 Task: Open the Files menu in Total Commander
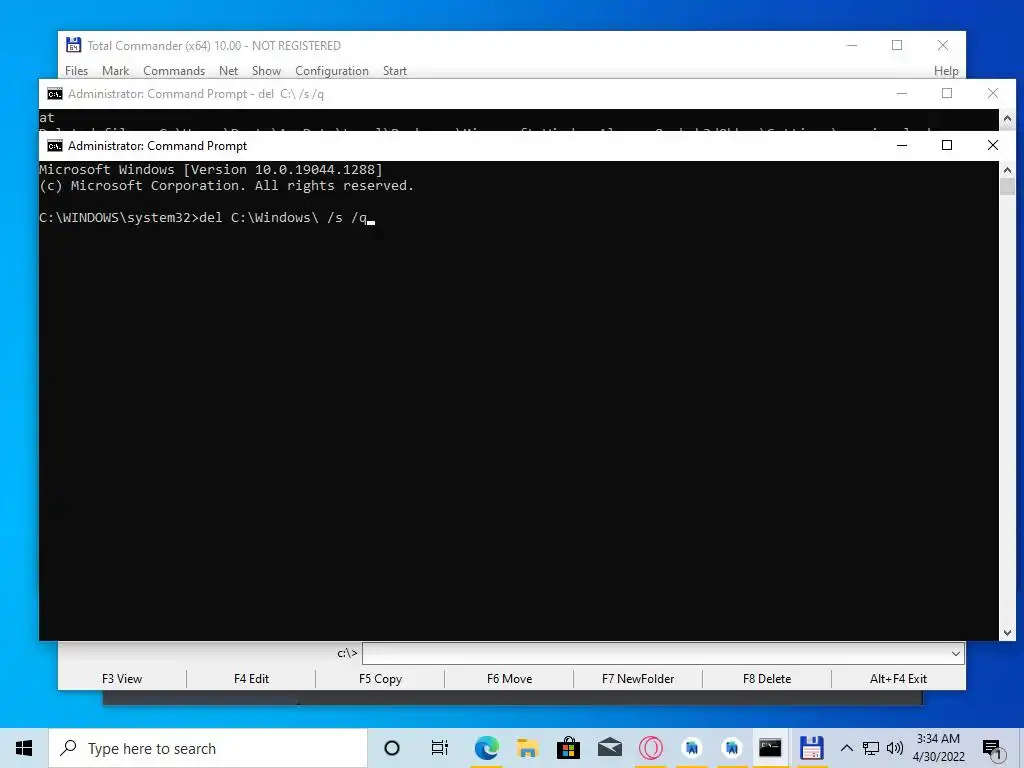[76, 71]
